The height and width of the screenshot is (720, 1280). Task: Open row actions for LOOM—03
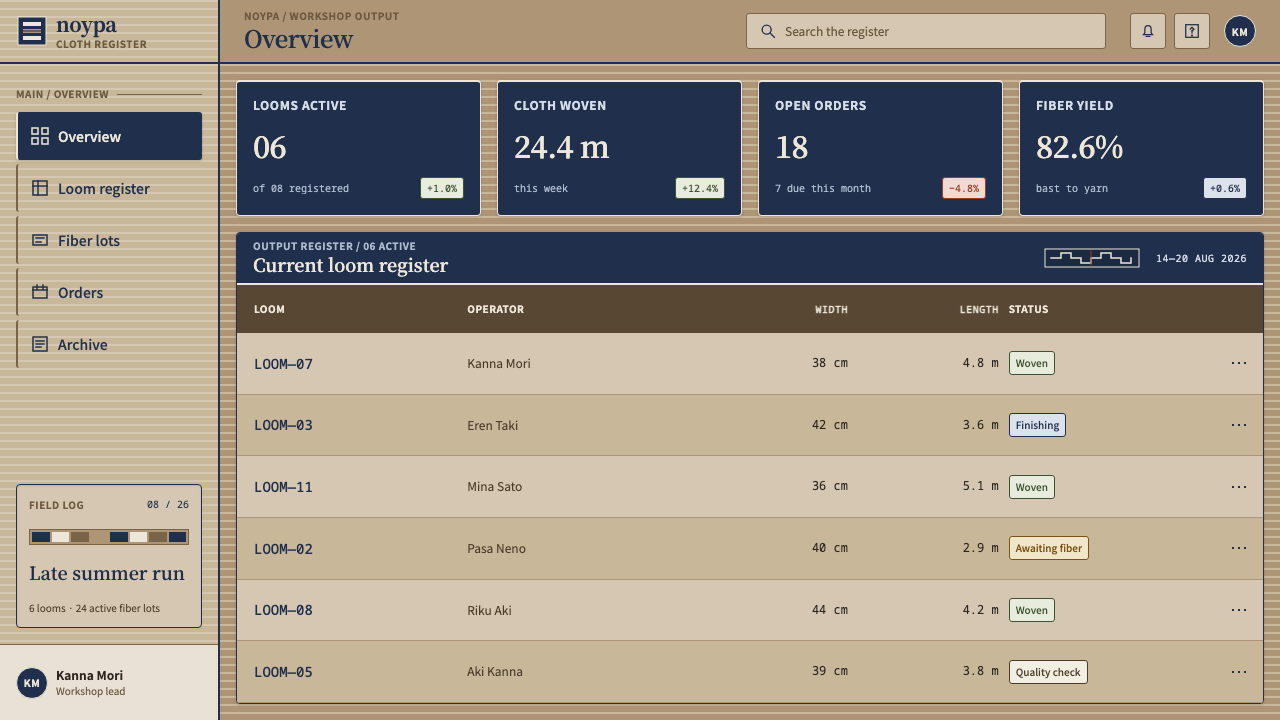[1239, 425]
